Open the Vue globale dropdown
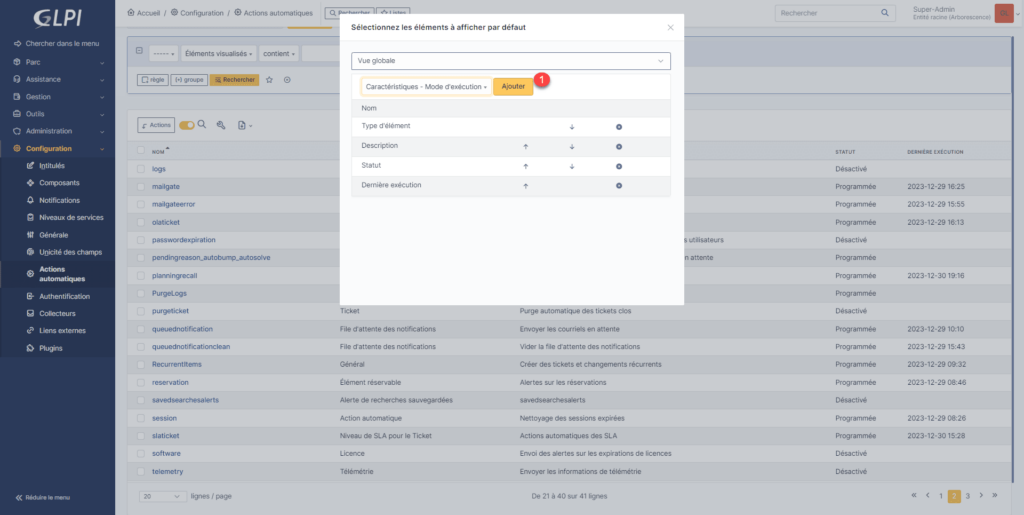 point(510,61)
